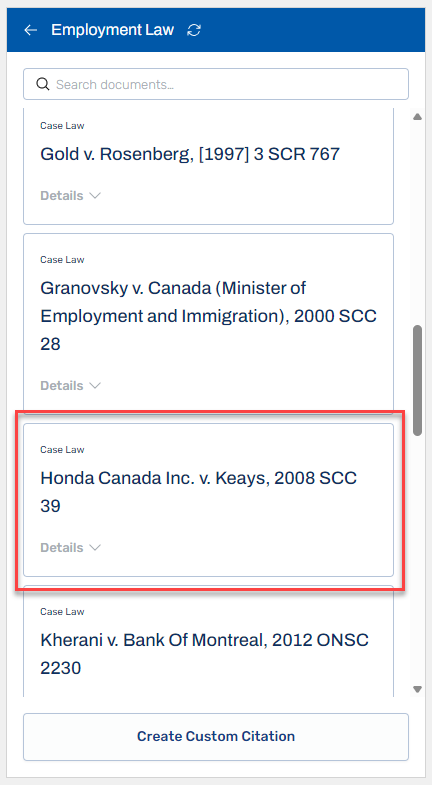Click chevron next to Honda Canada Details
Viewport: 432px width, 785px height.
coord(95,548)
